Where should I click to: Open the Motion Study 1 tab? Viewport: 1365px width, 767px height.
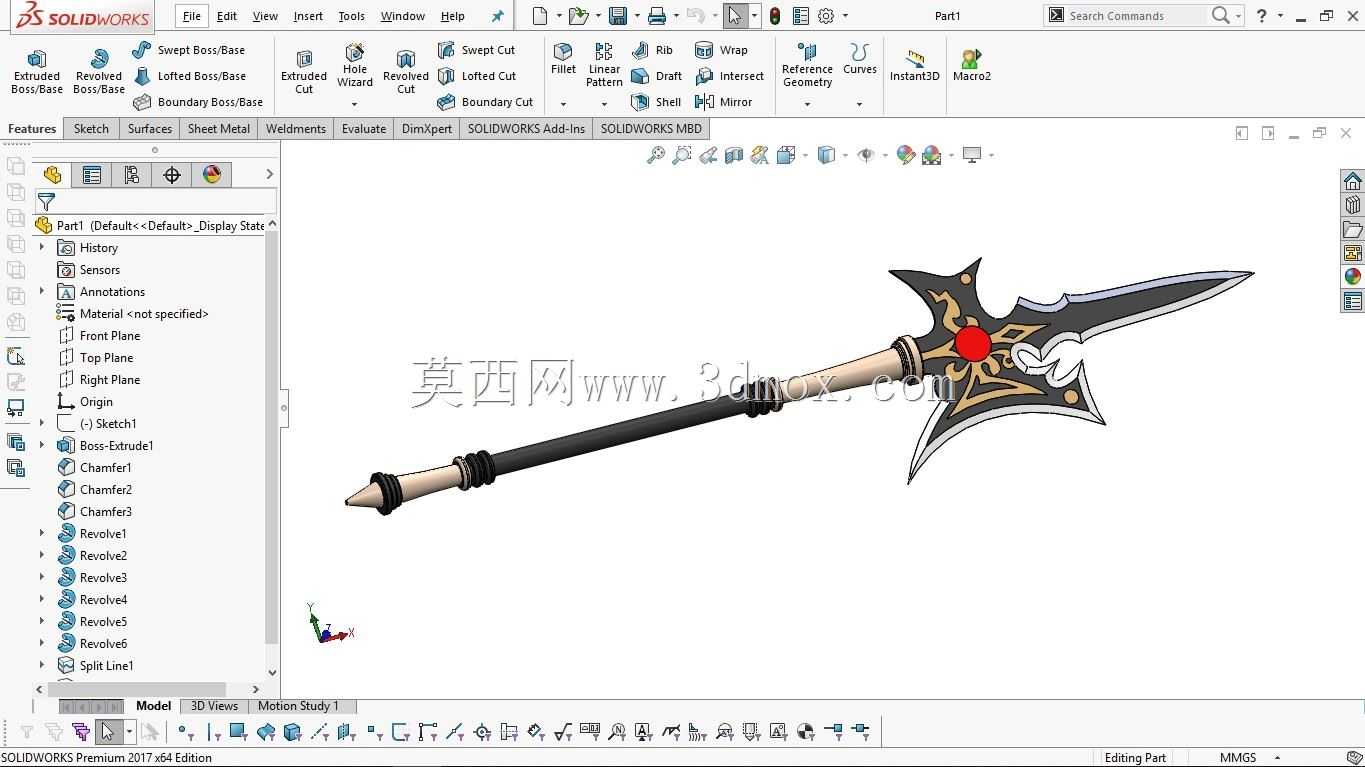(298, 706)
